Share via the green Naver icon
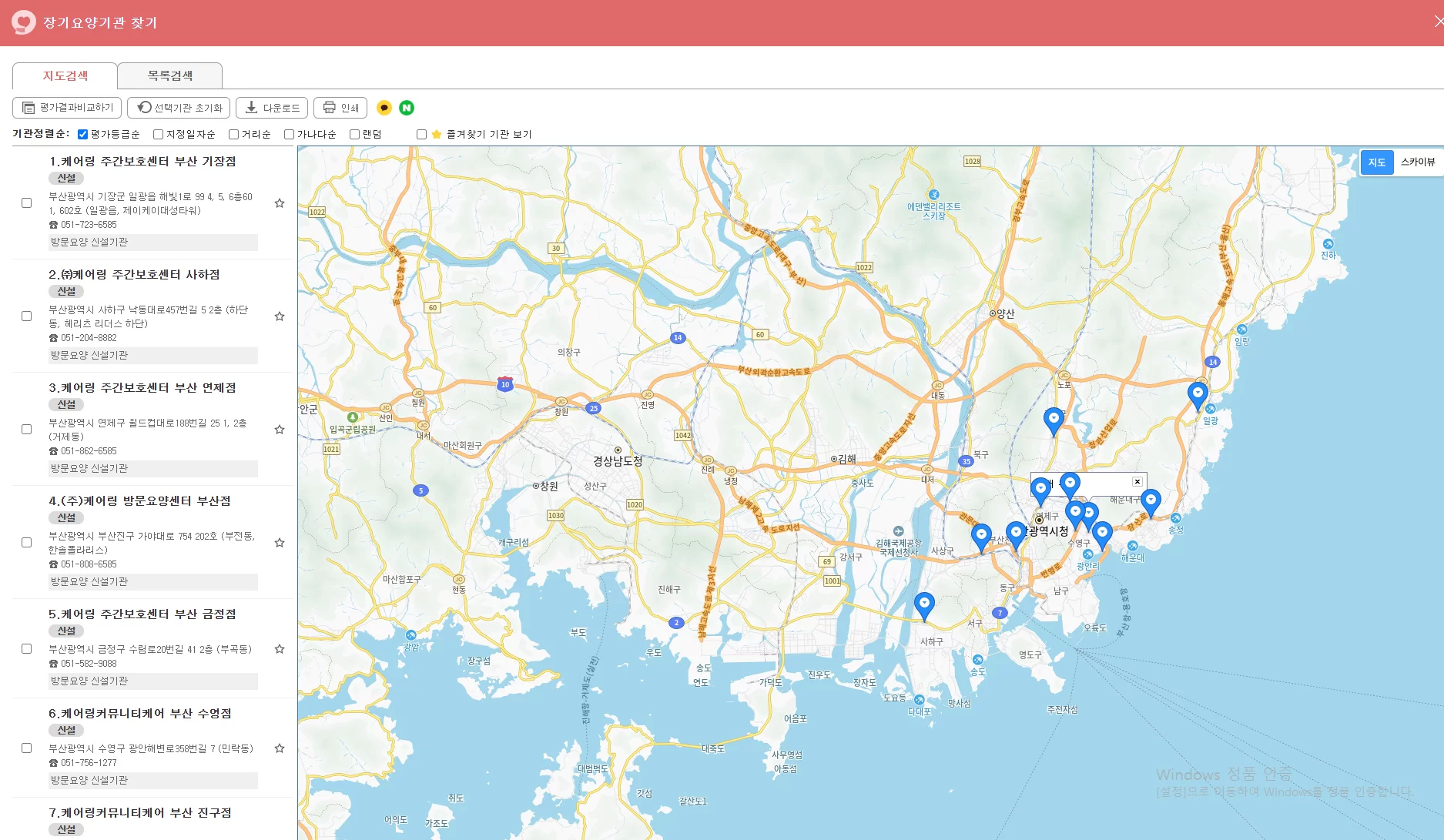Screen dimensions: 1444x840 (407, 108)
